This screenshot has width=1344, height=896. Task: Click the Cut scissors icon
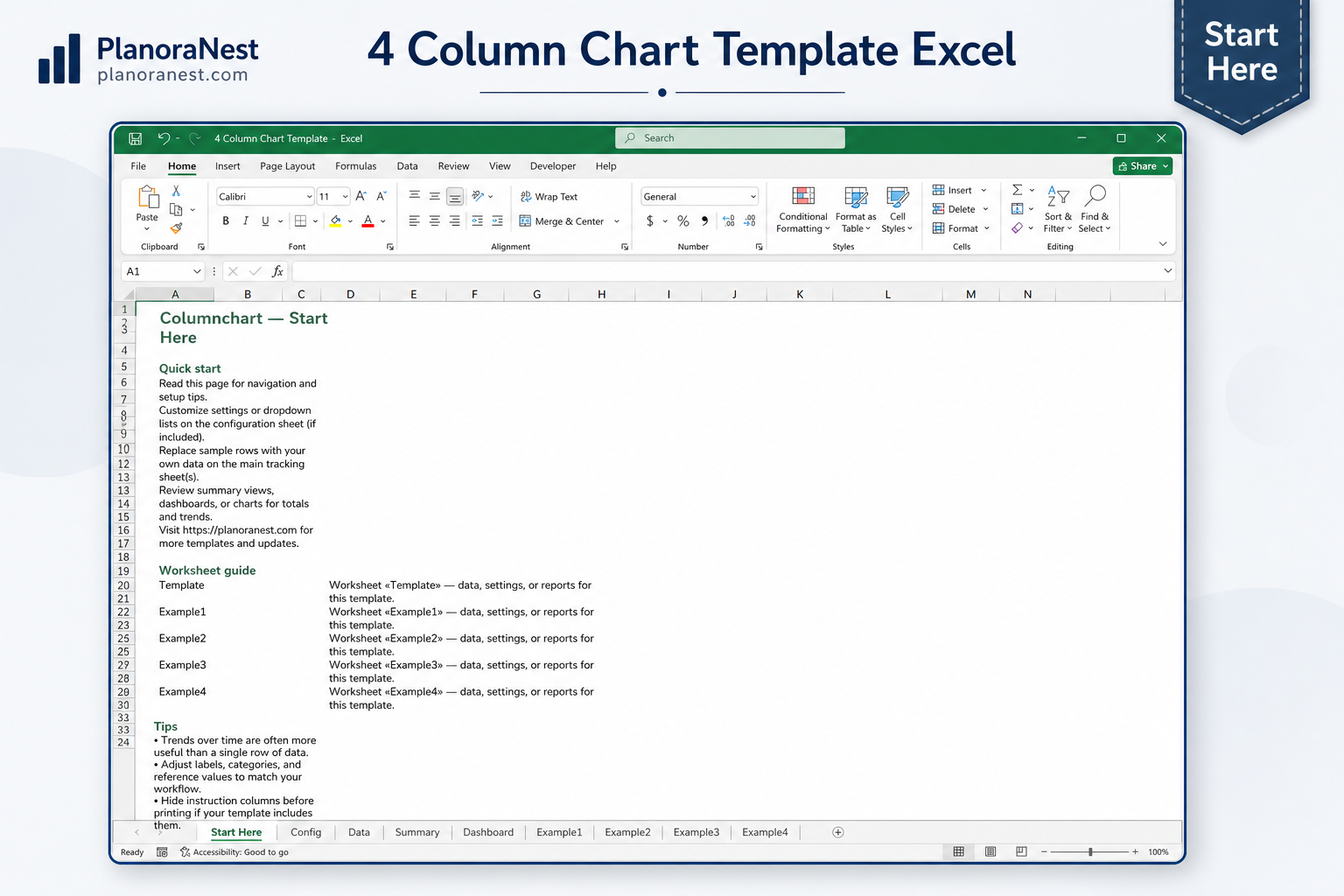tap(176, 191)
